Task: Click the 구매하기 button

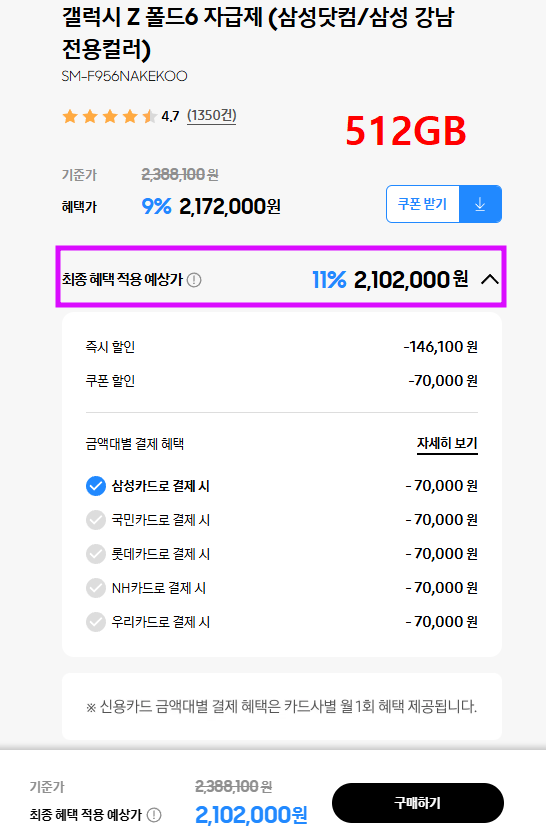Action: (x=418, y=803)
